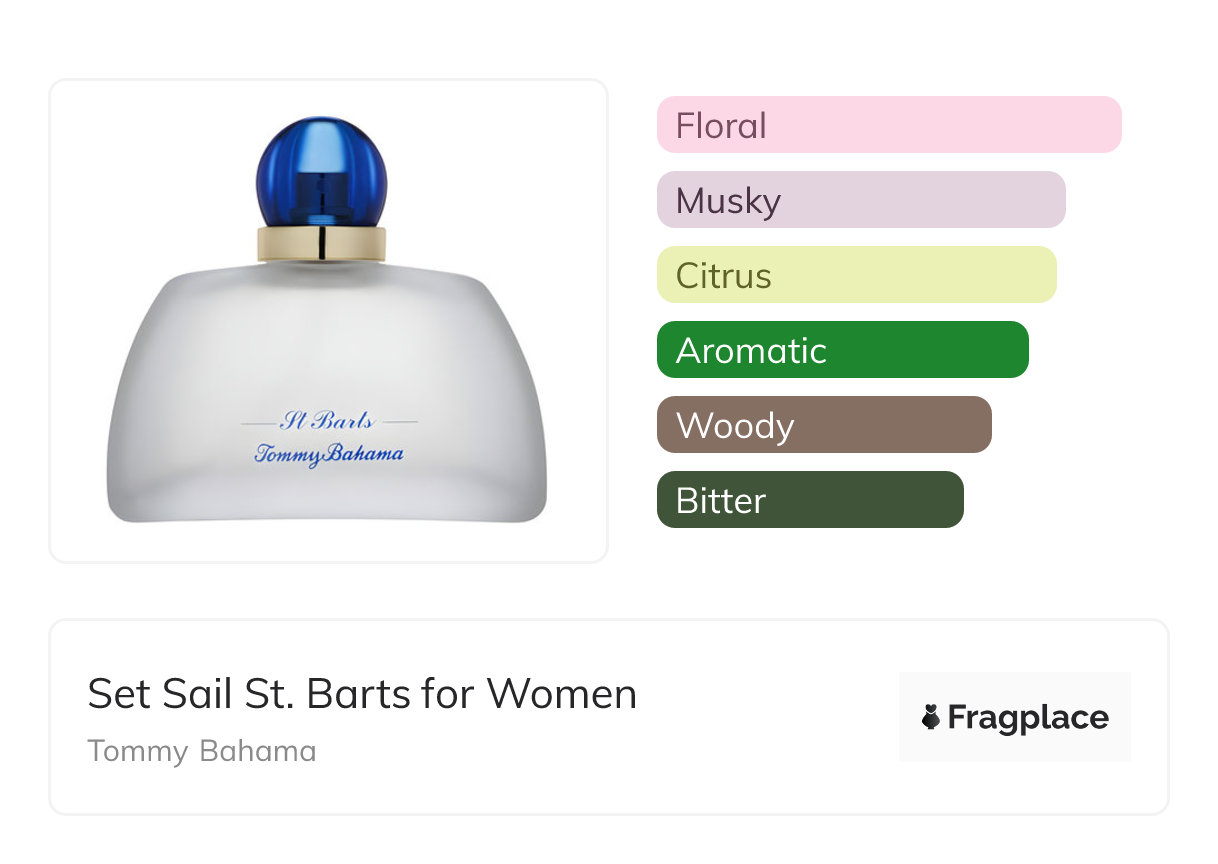This screenshot has height=864, width=1218.
Task: Click the word Bitter in bottom bar
Action: tap(720, 500)
